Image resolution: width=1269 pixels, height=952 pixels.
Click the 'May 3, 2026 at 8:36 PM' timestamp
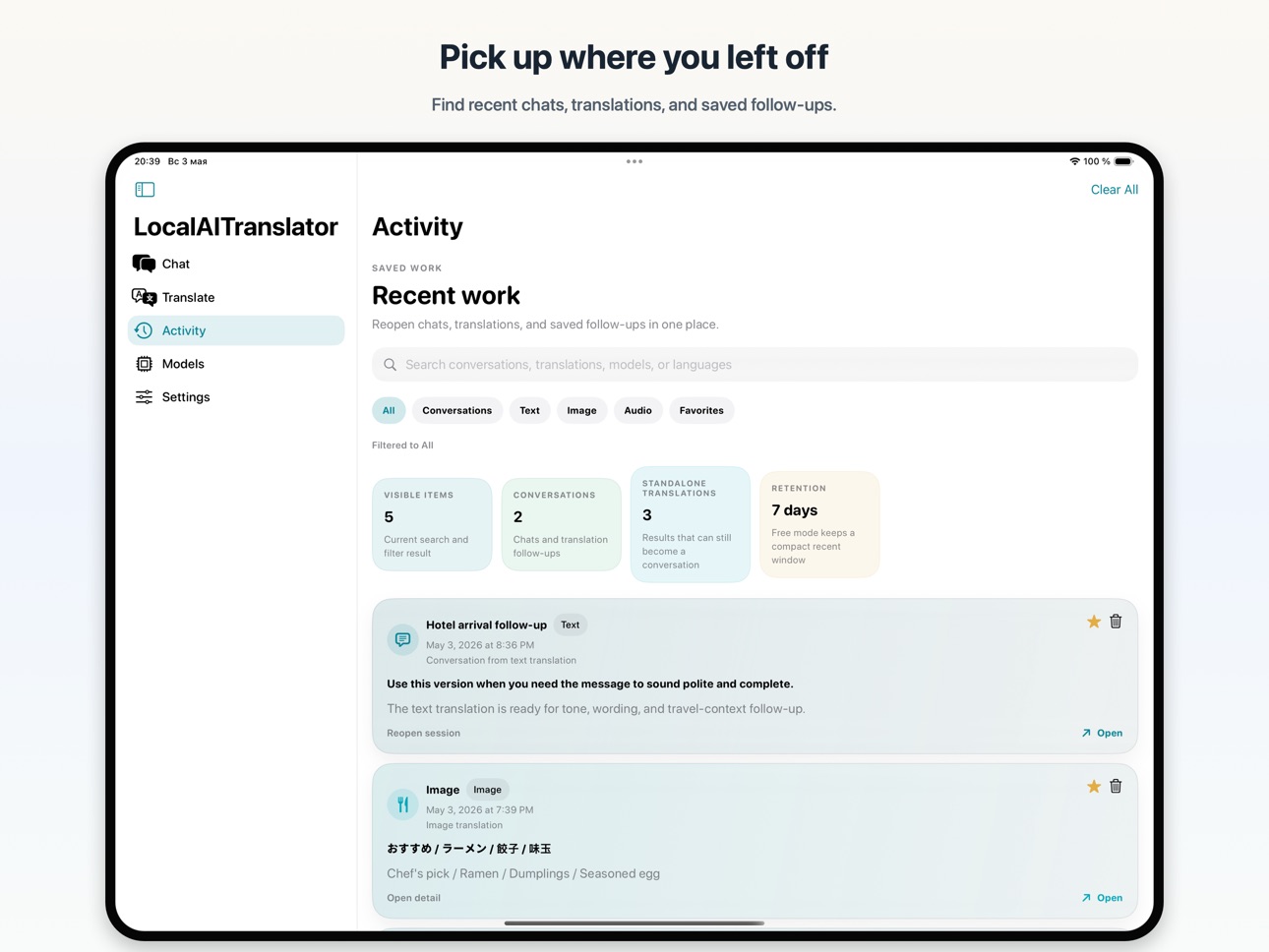(x=480, y=645)
